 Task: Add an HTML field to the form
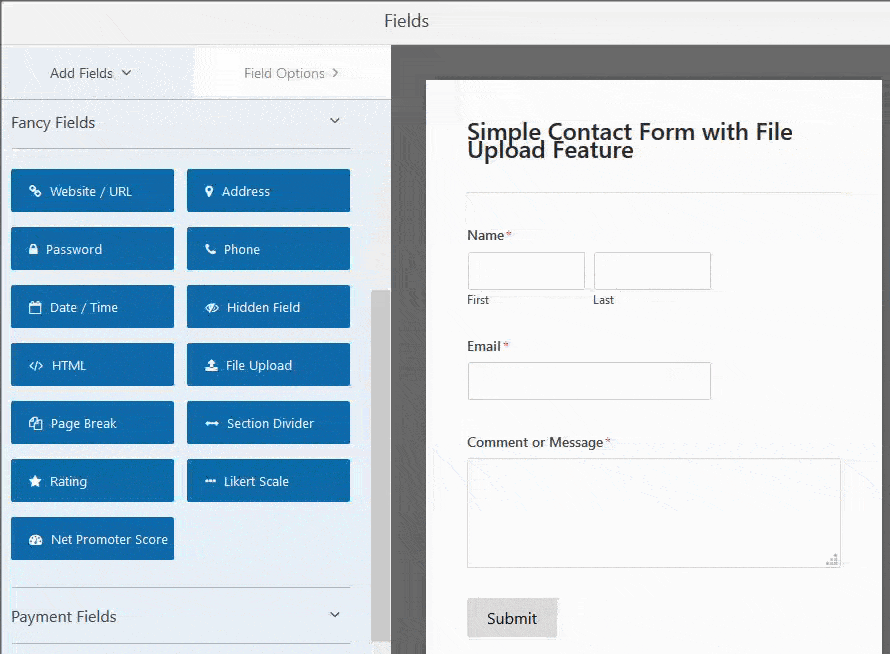[x=92, y=364]
